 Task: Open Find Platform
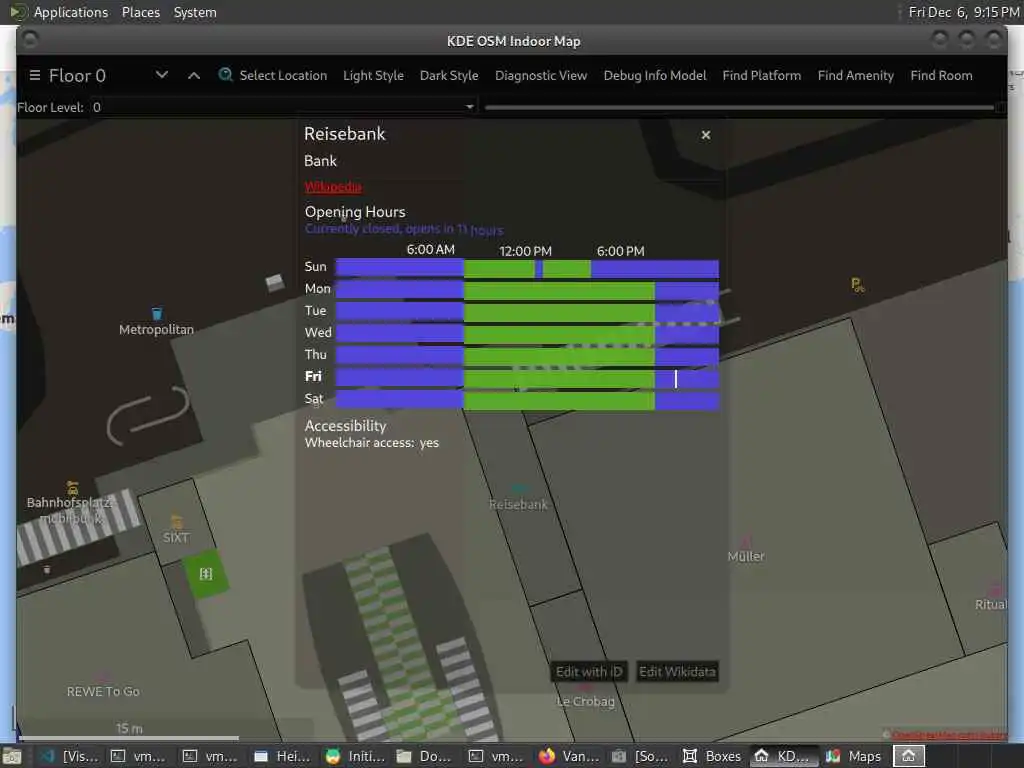(761, 76)
